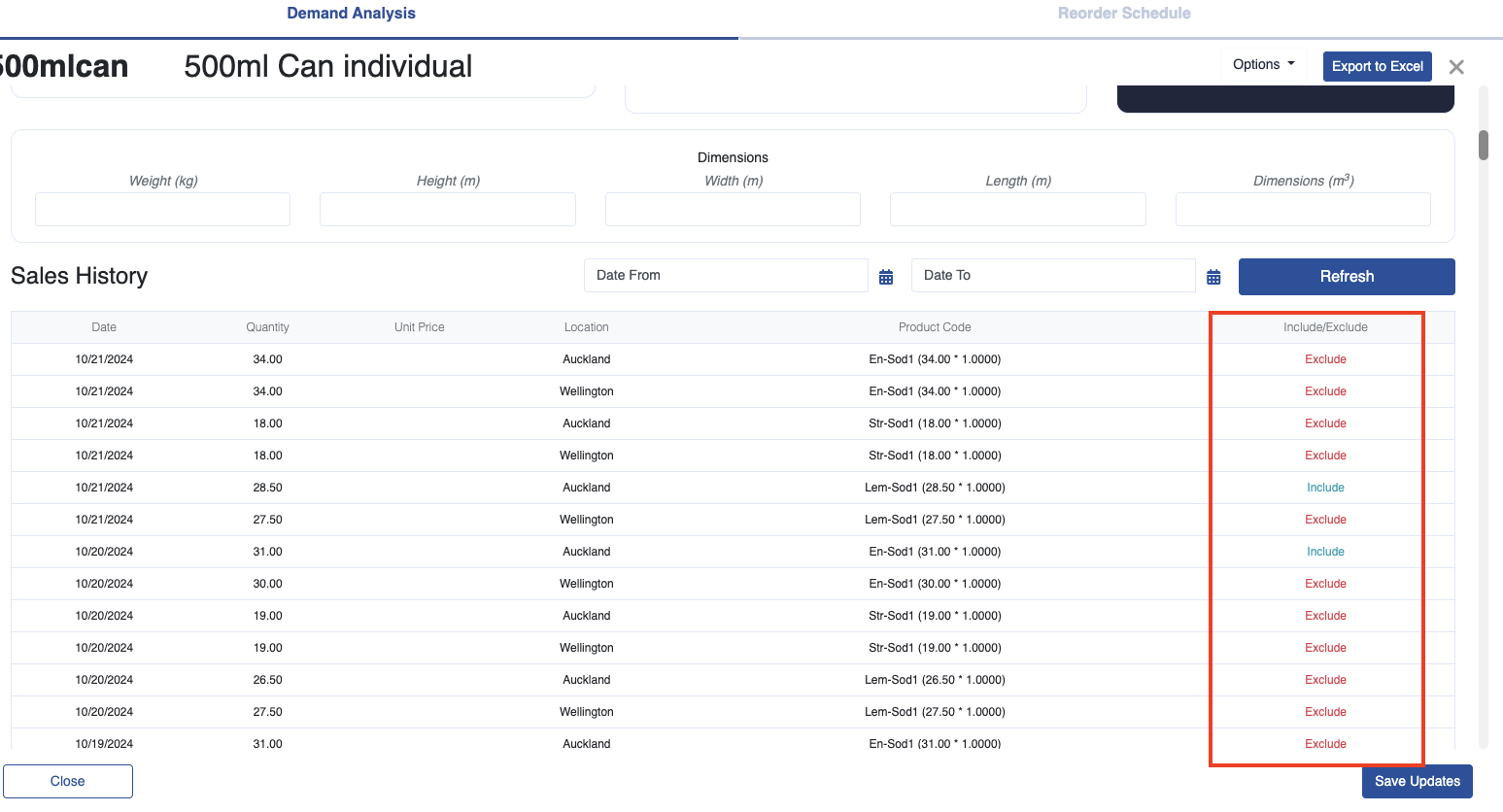Toggle Exclude for Wellington En-Sod1 30.00 row
The height and width of the screenshot is (812, 1503).
coord(1325,584)
